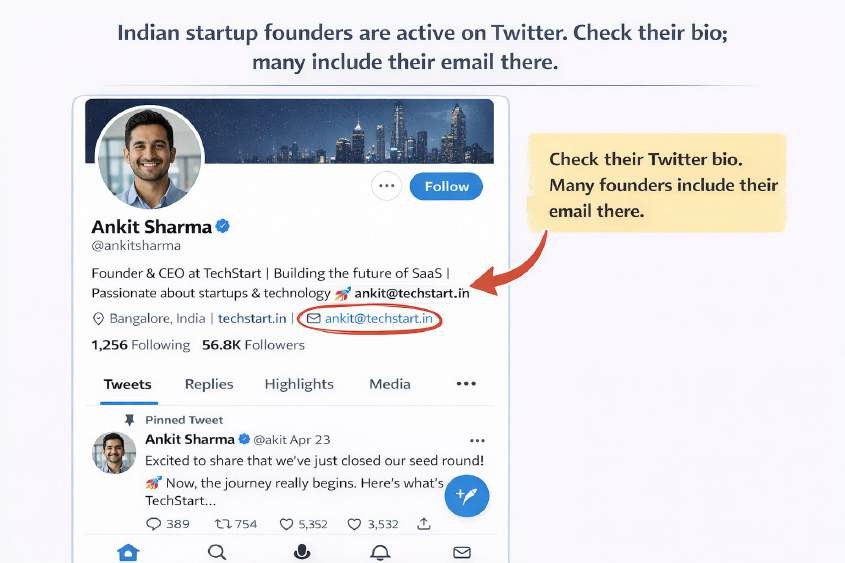Image resolution: width=845 pixels, height=563 pixels.
Task: Click the floating compose tweet button
Action: 466,495
